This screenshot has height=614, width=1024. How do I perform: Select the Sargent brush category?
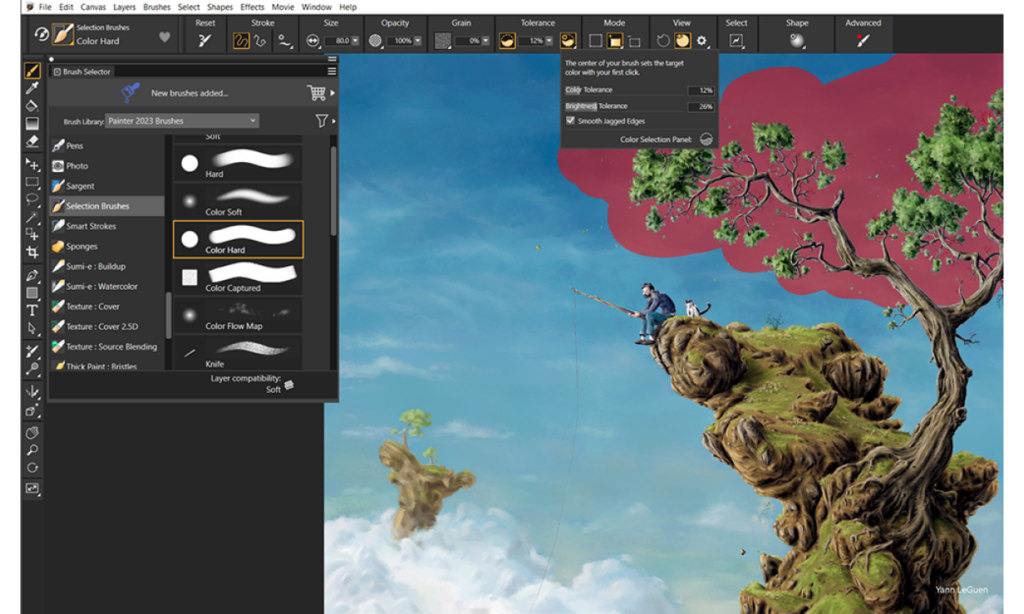click(106, 186)
